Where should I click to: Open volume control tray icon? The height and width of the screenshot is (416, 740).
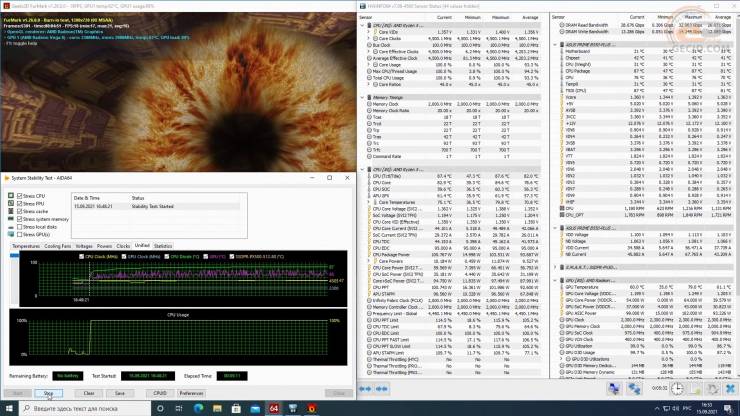coord(675,408)
